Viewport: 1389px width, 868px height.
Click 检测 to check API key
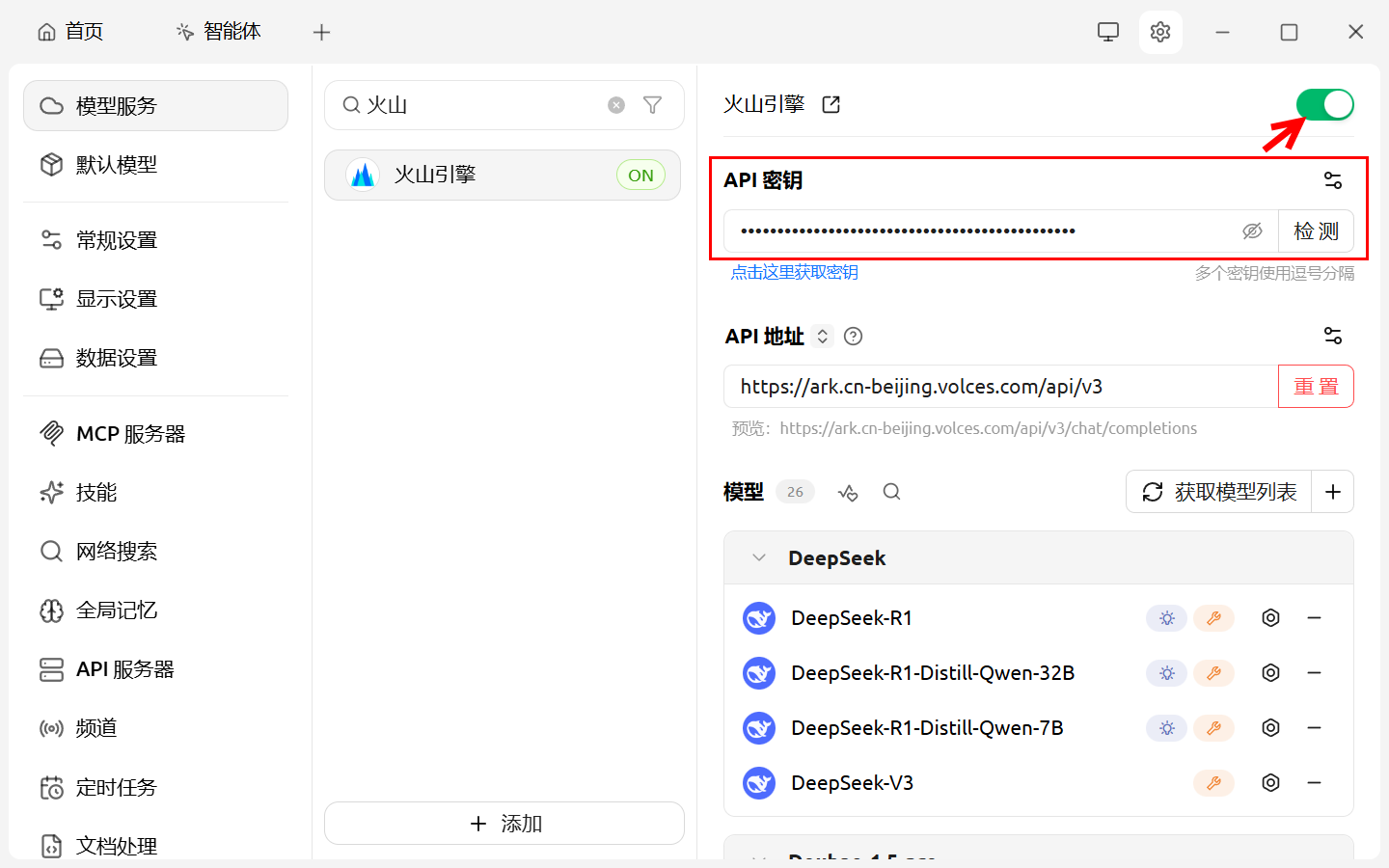coord(1316,231)
